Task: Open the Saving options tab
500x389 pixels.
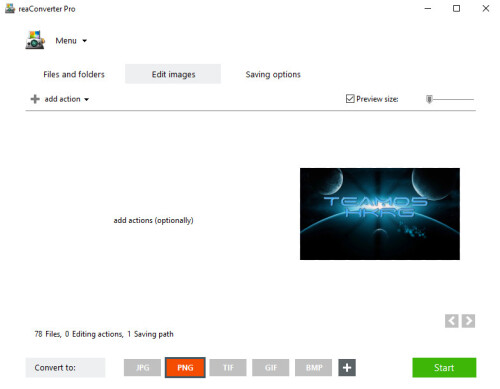Action: [273, 74]
